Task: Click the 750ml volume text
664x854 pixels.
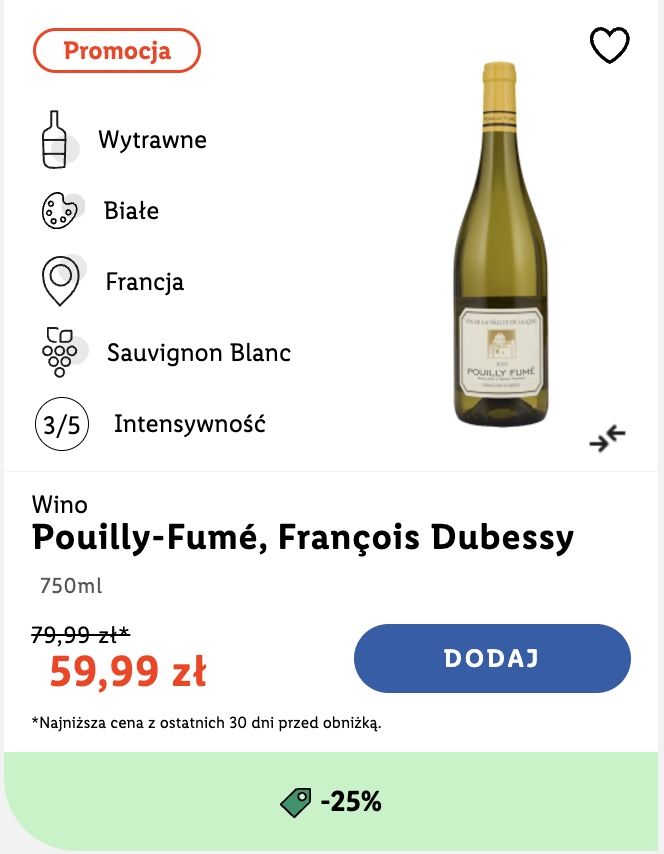Action: pyautogui.click(x=71, y=586)
